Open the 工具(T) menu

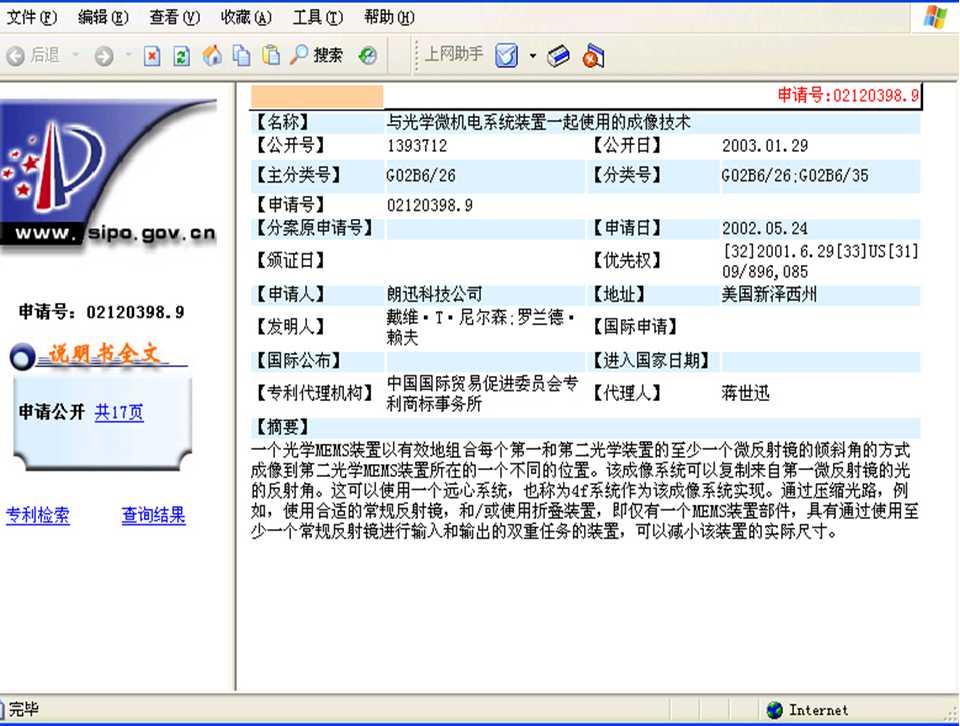point(317,17)
